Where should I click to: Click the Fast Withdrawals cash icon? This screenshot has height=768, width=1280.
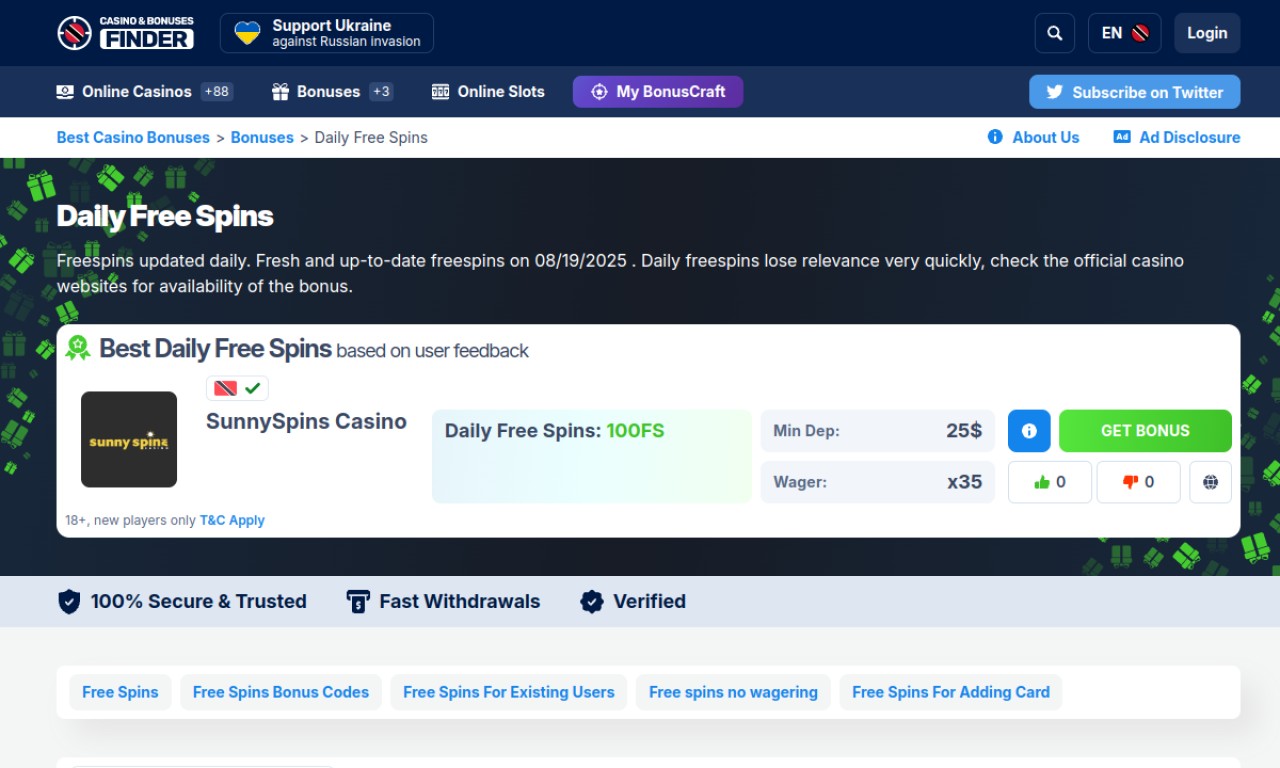click(358, 601)
